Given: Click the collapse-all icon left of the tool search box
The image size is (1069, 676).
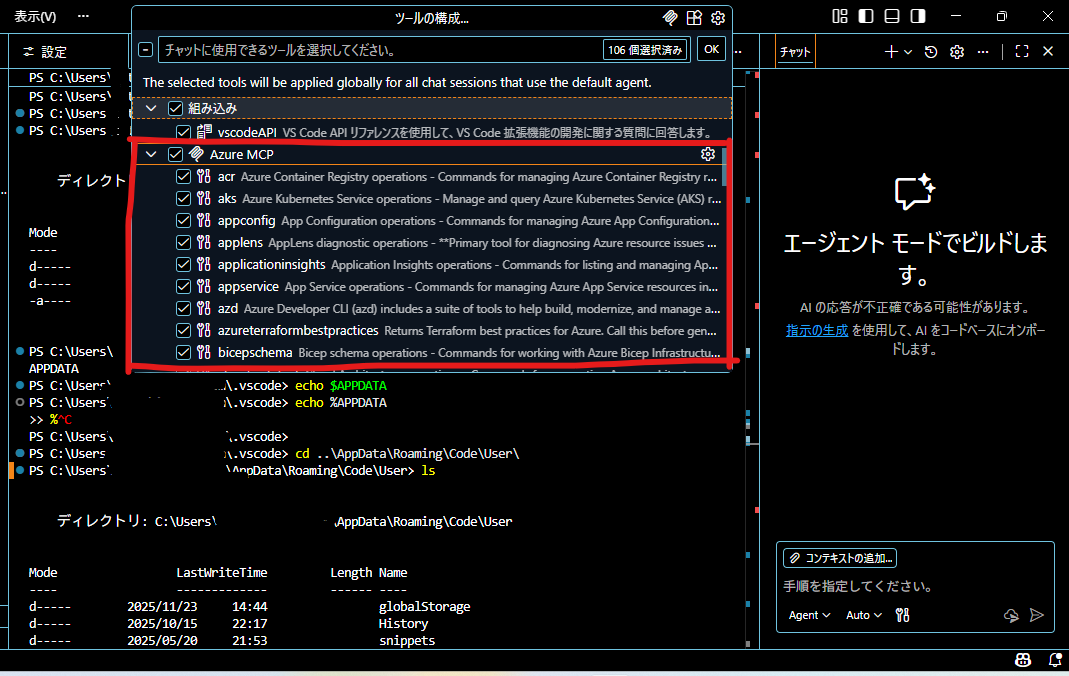Looking at the screenshot, I should pyautogui.click(x=145, y=50).
